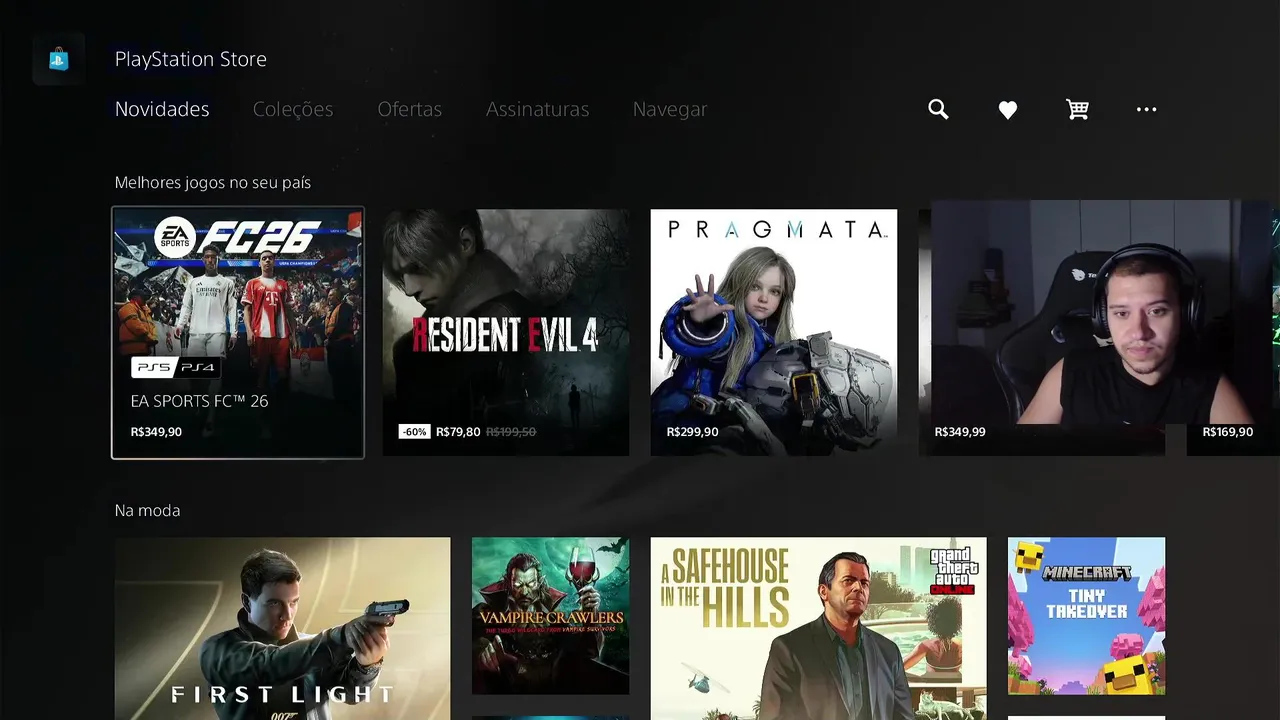This screenshot has height=720, width=1280.
Task: Click the R$199,50 struck-through original price
Action: click(511, 432)
